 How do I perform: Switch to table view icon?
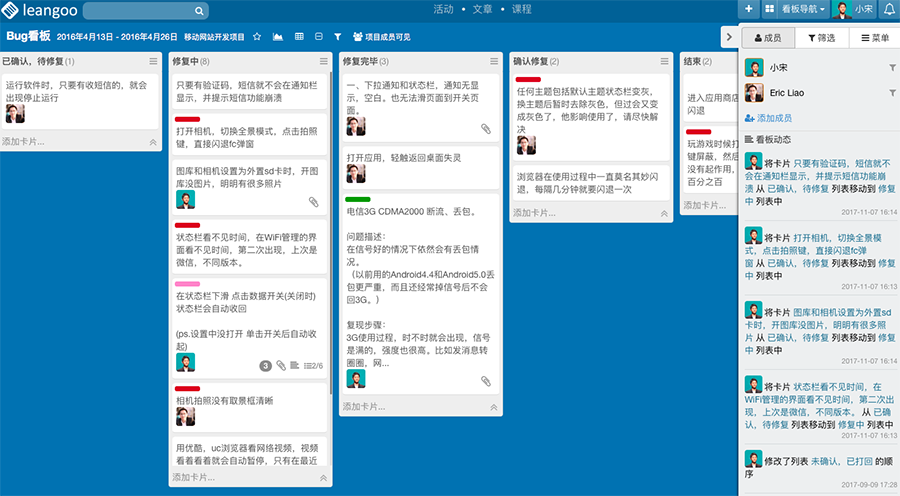(298, 37)
